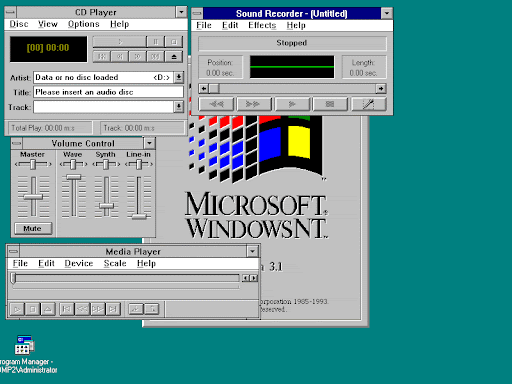This screenshot has width=512, height=384.
Task: Click the Media Player eject button
Action: click(x=48, y=309)
